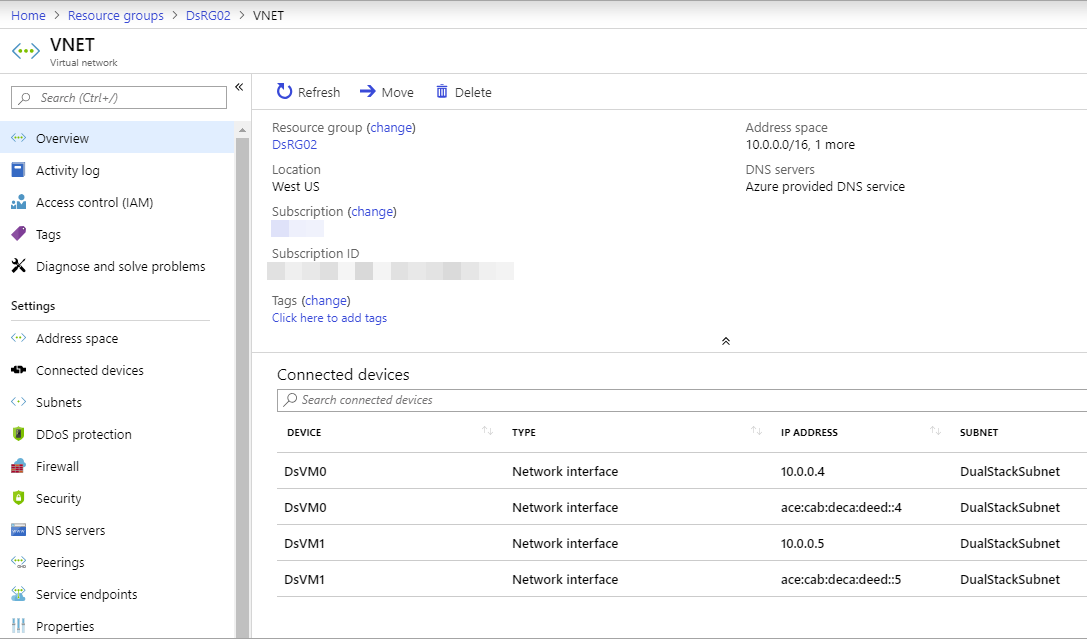Open the Subnets menu item
This screenshot has width=1087, height=639.
(59, 402)
